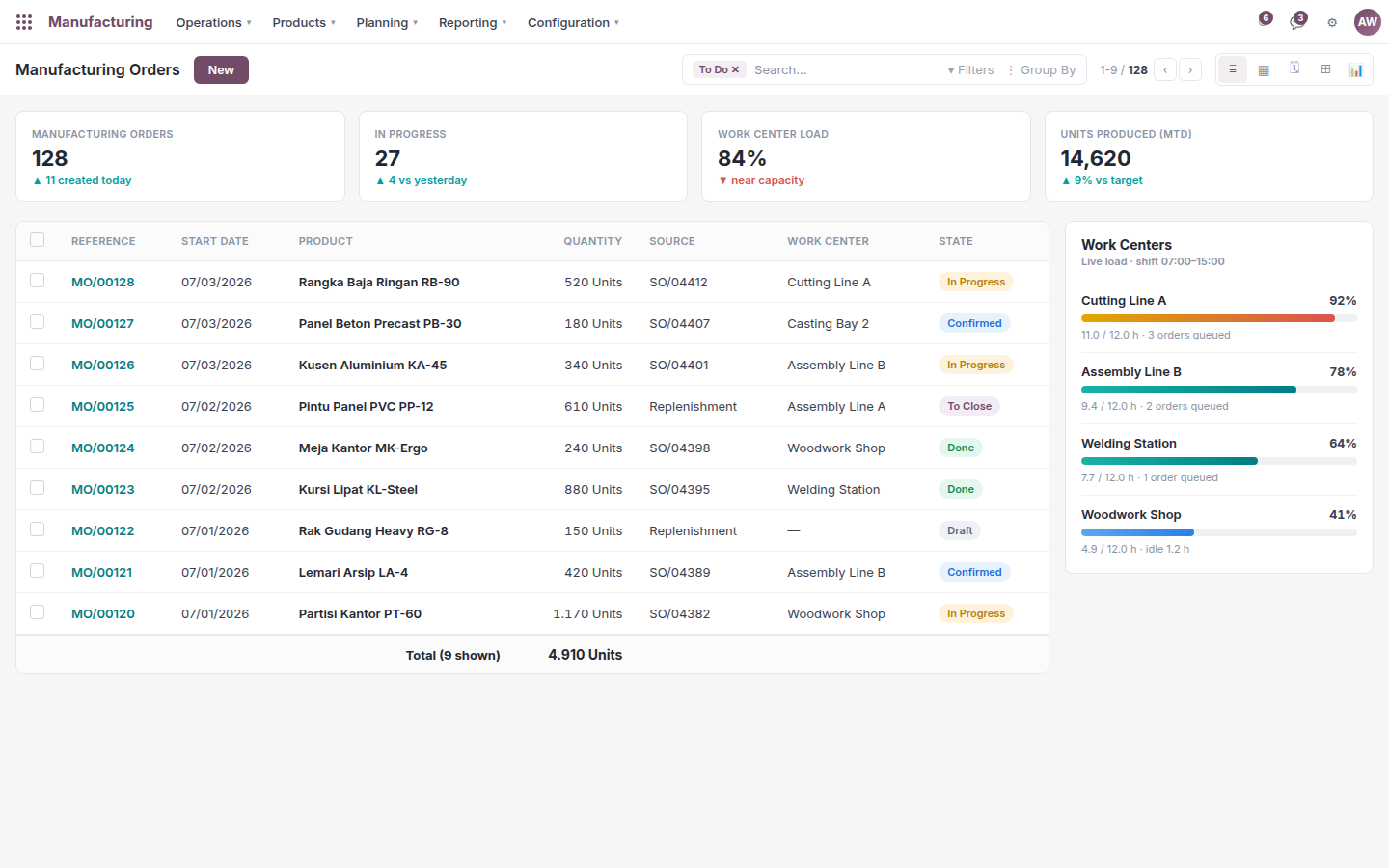The height and width of the screenshot is (868, 1389).
Task: Go to next page of orders
Action: [x=1190, y=69]
